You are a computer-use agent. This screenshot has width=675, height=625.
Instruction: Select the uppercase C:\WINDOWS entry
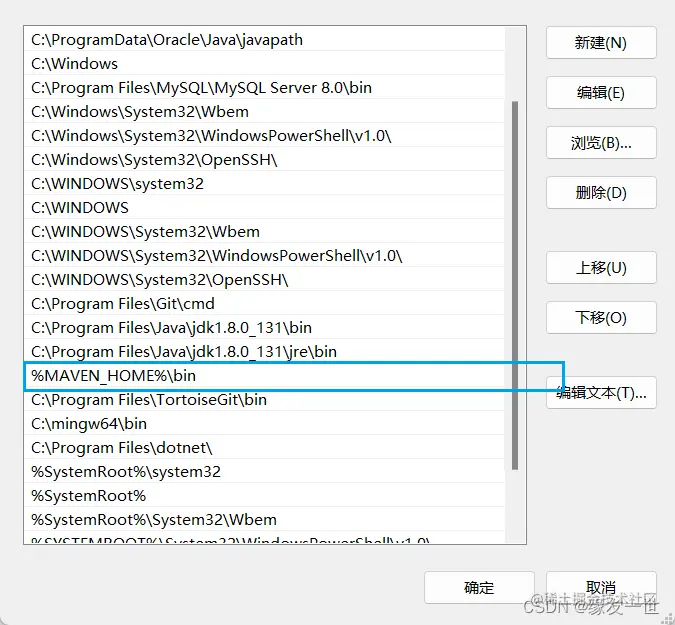264,208
